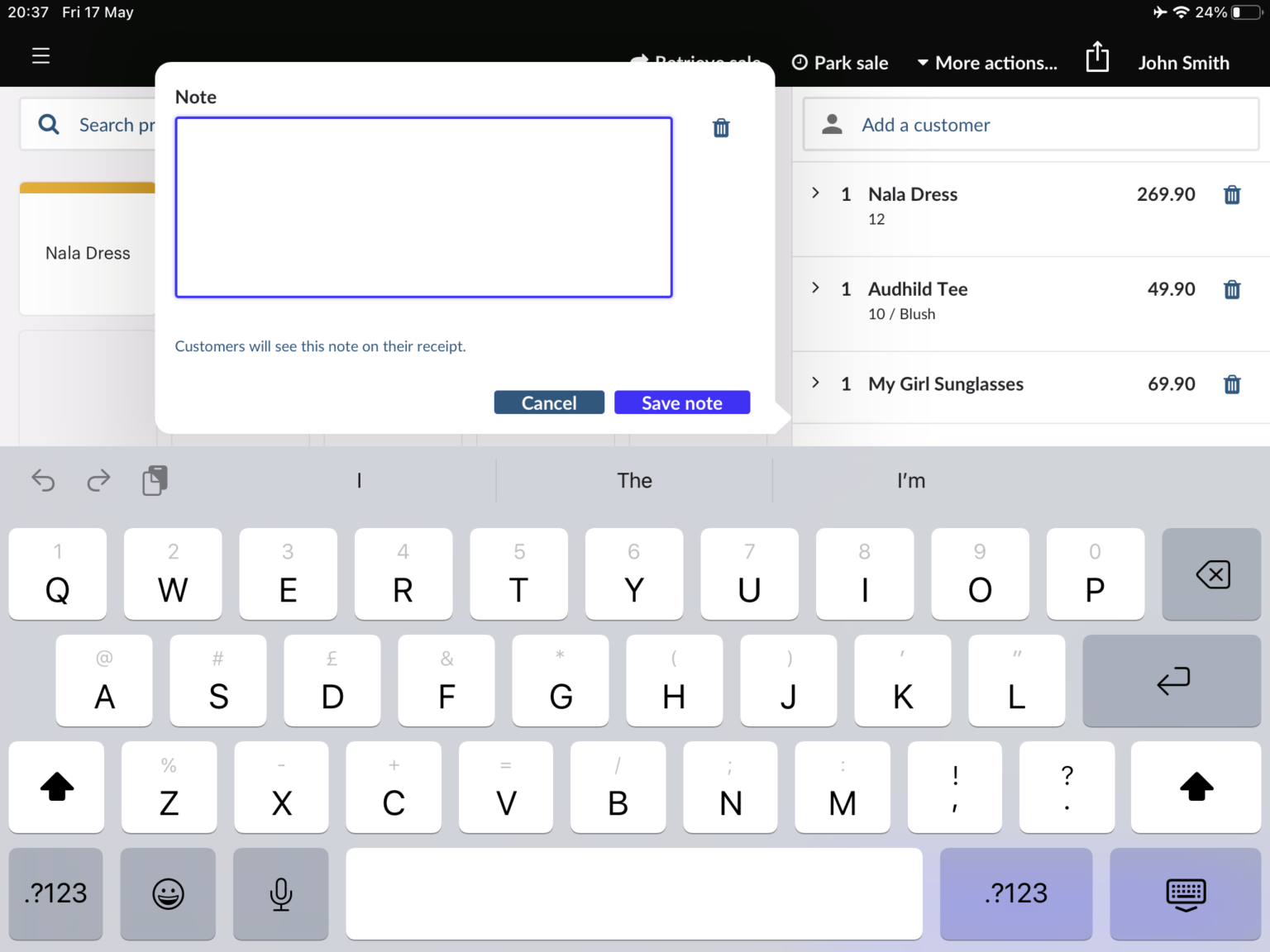Viewport: 1270px width, 952px height.
Task: Click inside the note text field
Action: point(423,207)
